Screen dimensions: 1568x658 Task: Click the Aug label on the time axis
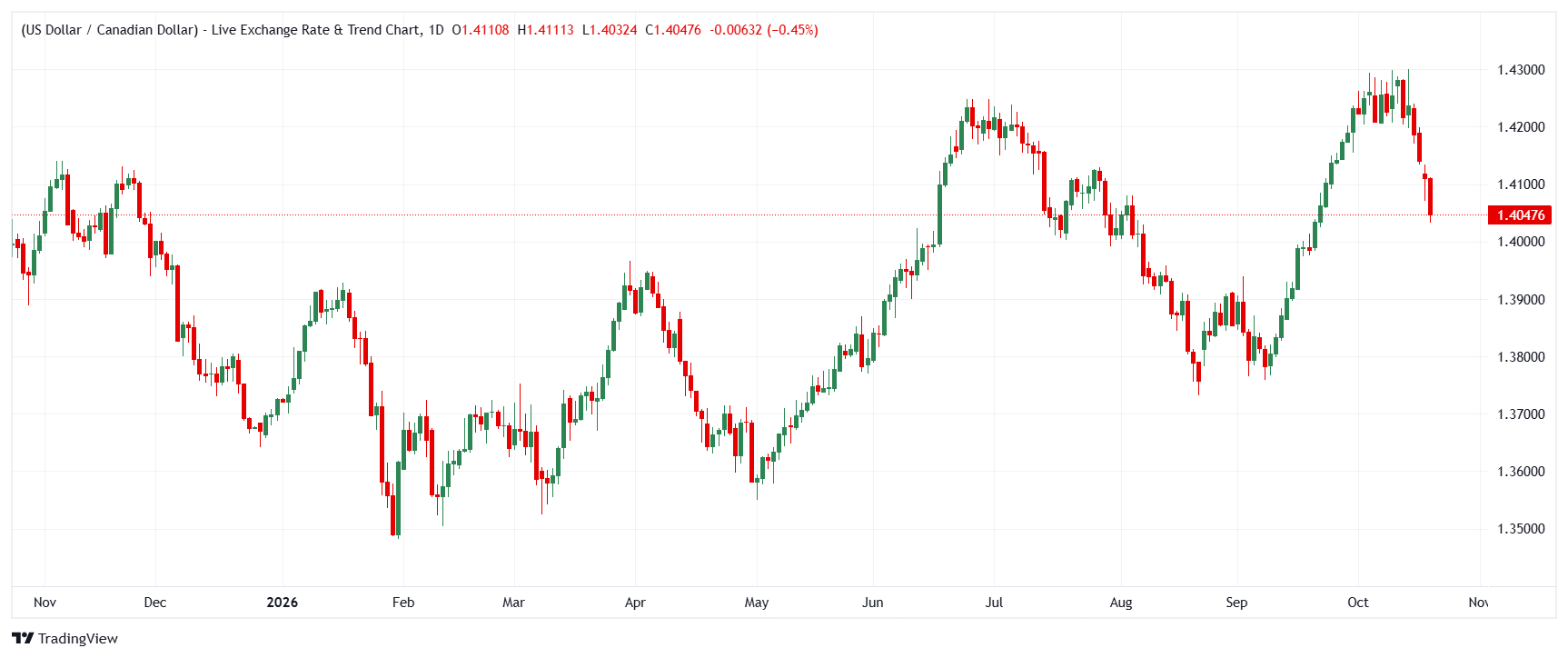point(1121,603)
